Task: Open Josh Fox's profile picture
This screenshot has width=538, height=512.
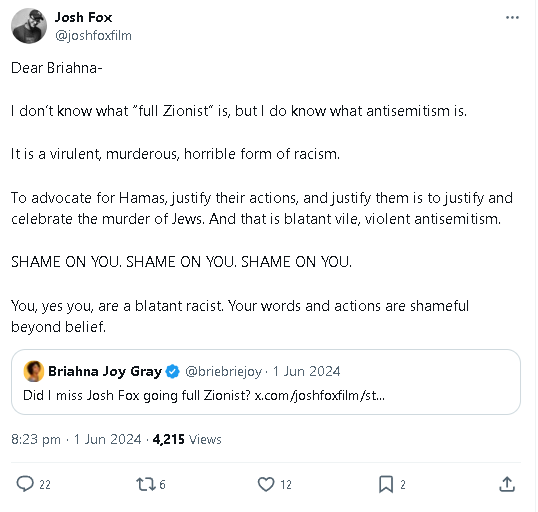Action: [29, 26]
